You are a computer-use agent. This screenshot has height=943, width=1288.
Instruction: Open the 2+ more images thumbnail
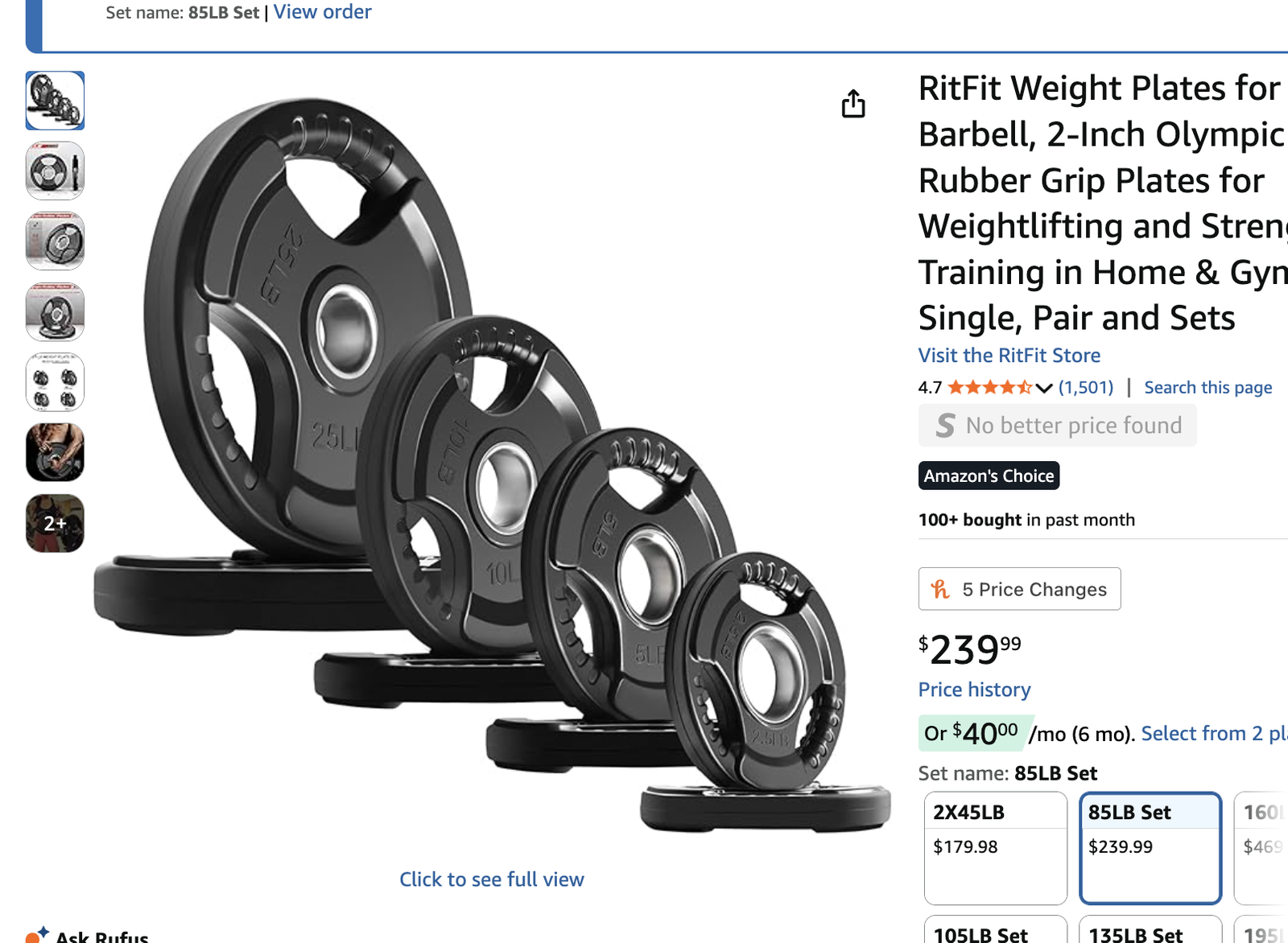pos(55,523)
